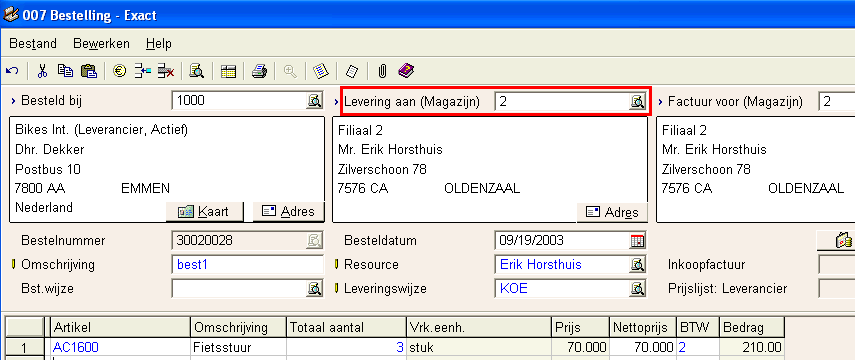855x360 pixels.
Task: Open lookup for Besteld bij field
Action: [x=314, y=101]
